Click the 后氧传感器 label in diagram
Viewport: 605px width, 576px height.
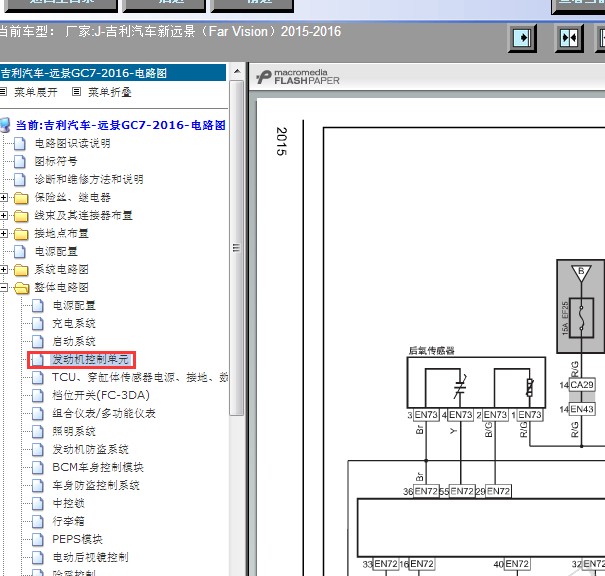click(x=431, y=350)
